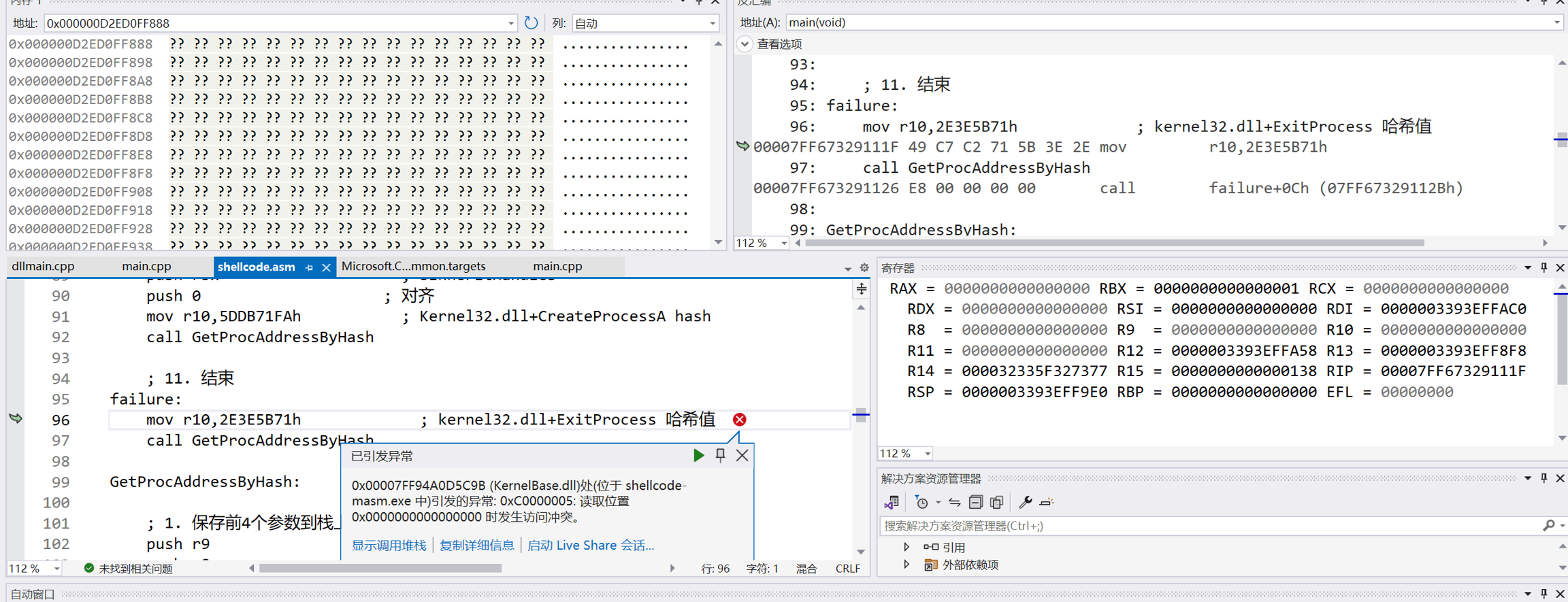Pin the exception popup window
1568x602 pixels.
[x=720, y=455]
